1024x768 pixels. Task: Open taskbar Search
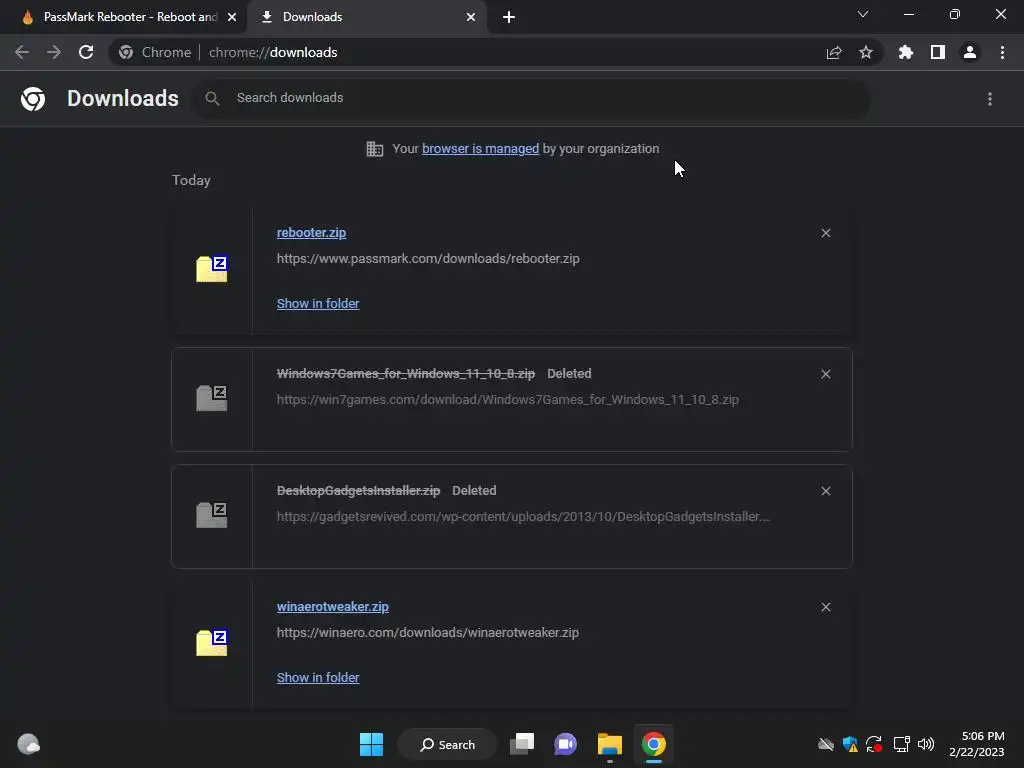(448, 744)
